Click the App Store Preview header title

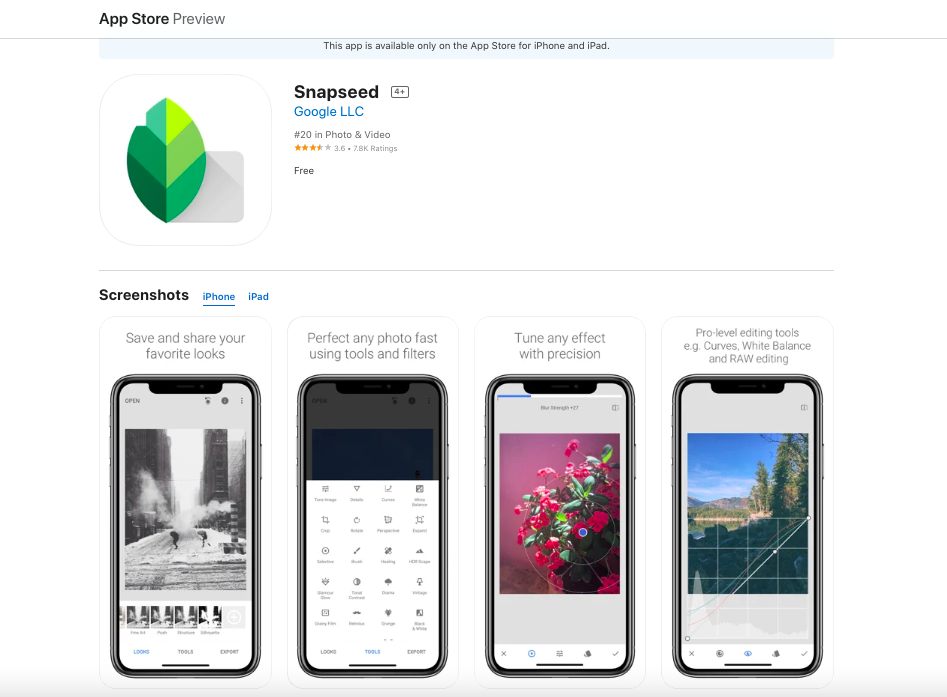(x=162, y=19)
